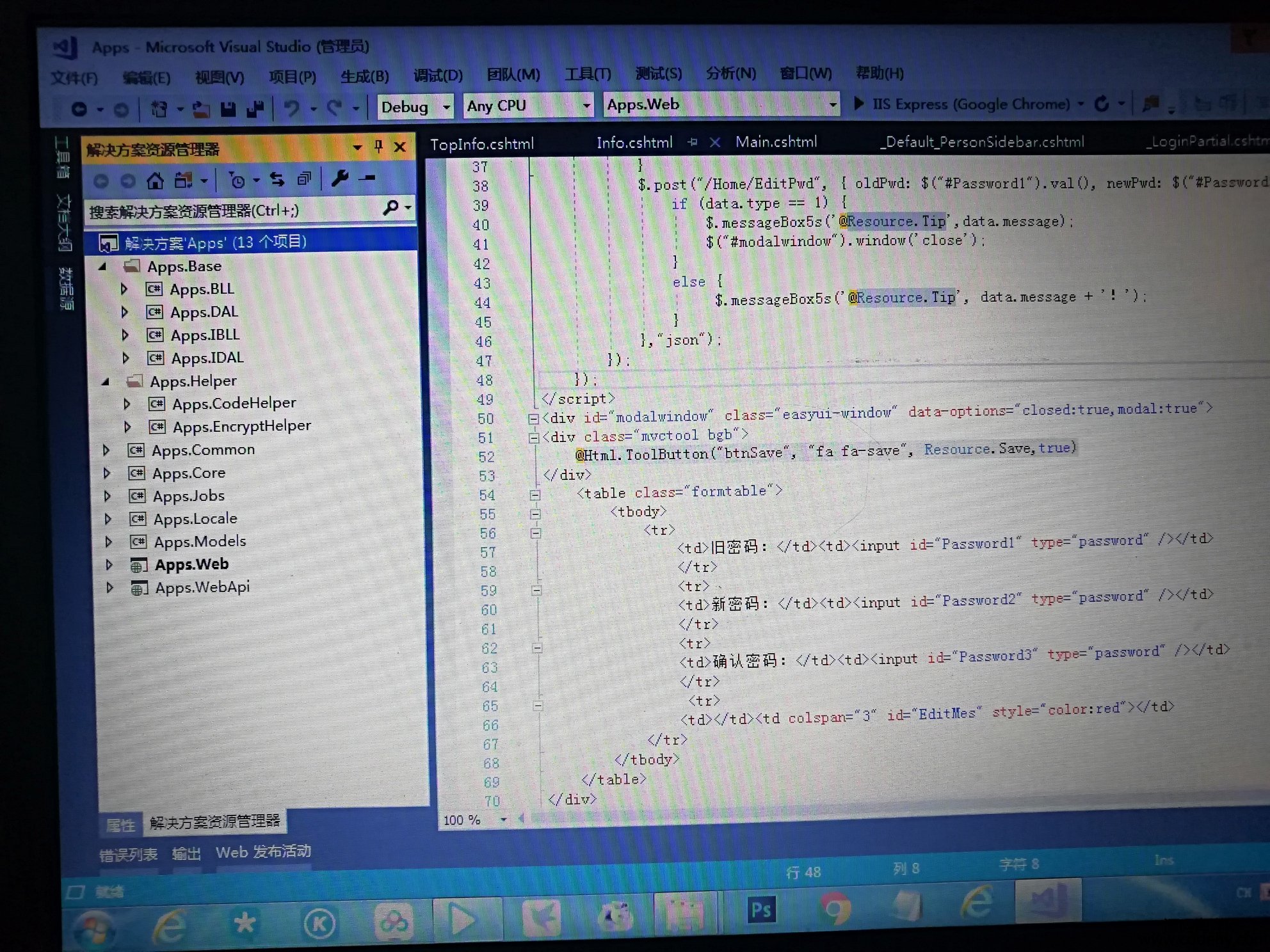
Task: Open the 错误列表 bottom tab
Action: click(x=129, y=854)
